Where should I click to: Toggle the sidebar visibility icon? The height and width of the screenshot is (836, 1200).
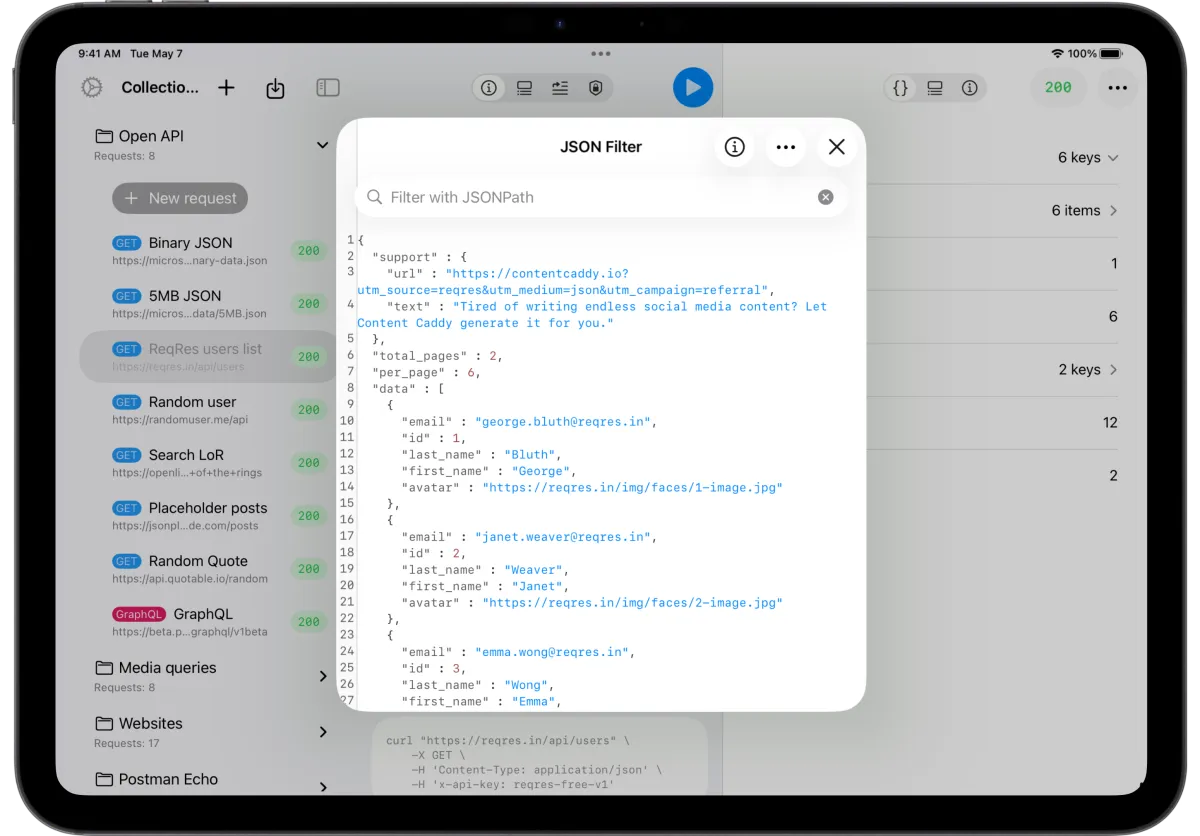327,88
